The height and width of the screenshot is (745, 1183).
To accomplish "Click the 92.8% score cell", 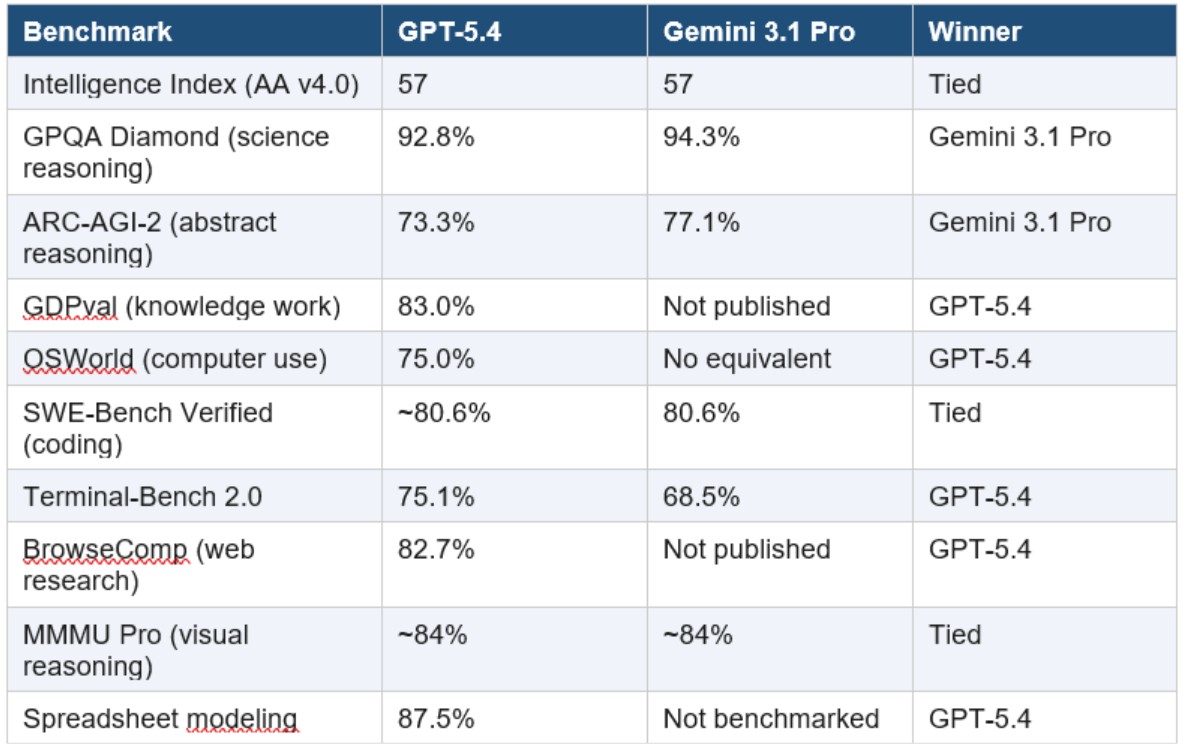I will point(436,137).
